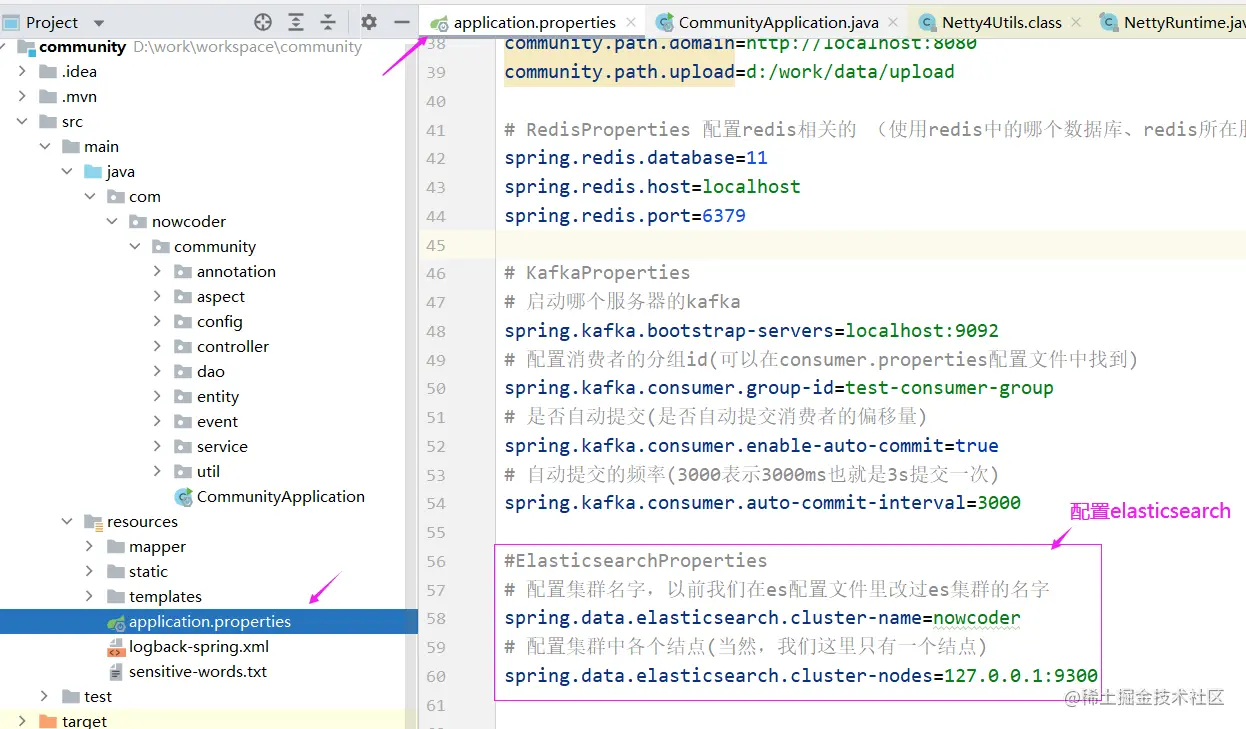This screenshot has height=729, width=1246.
Task: Click line number 45 in gutter
Action: pos(436,245)
